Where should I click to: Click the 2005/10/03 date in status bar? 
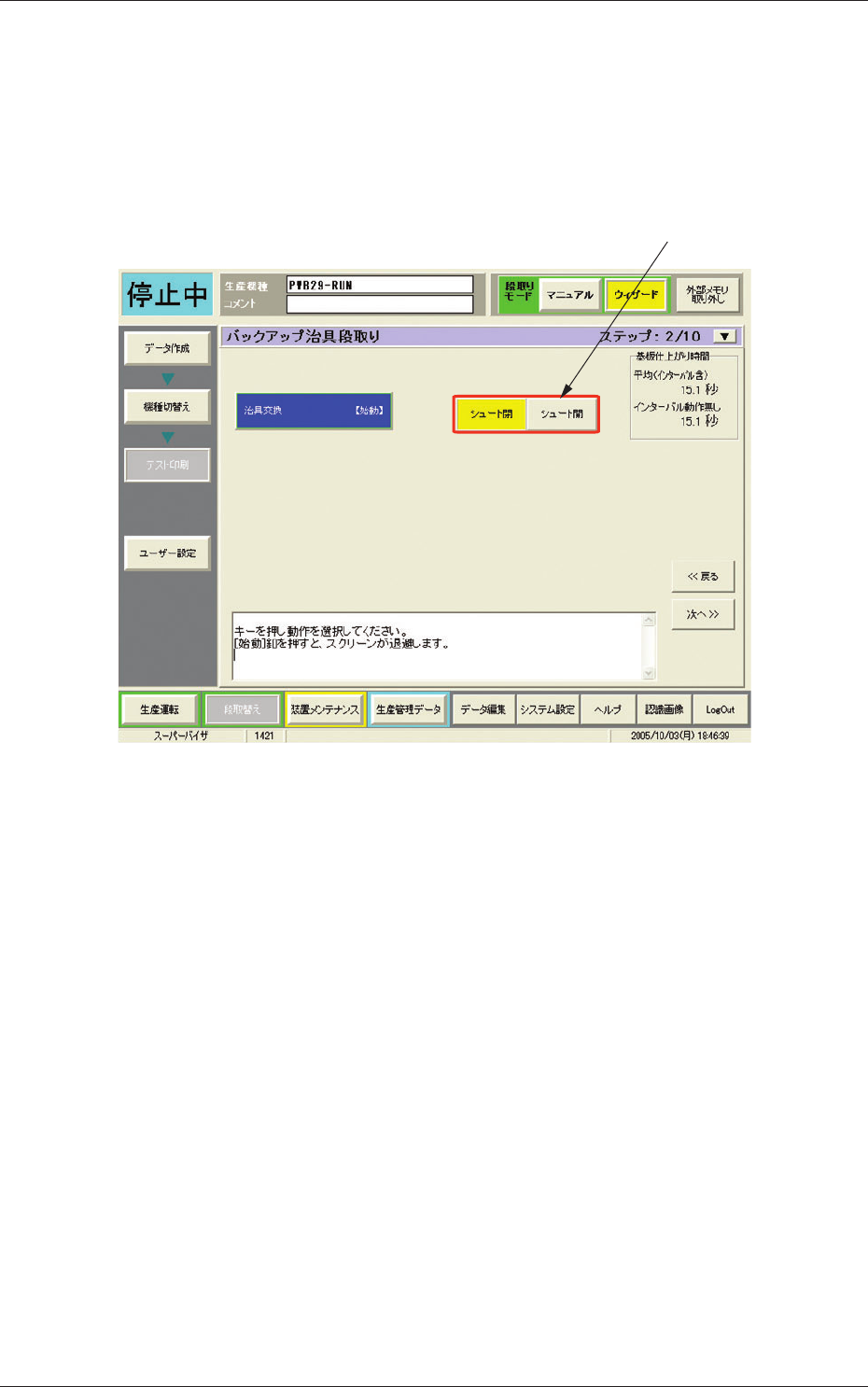pyautogui.click(x=679, y=736)
